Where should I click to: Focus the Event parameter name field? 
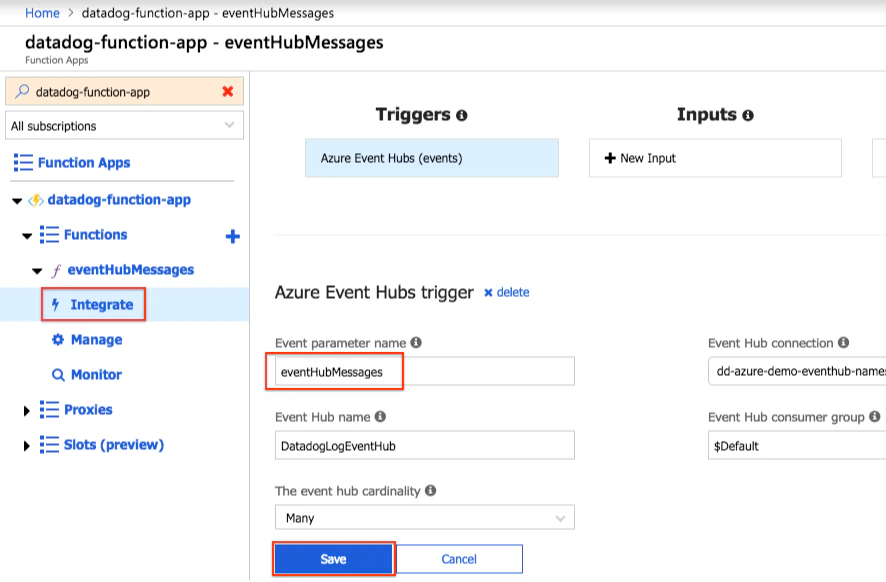[x=424, y=371]
